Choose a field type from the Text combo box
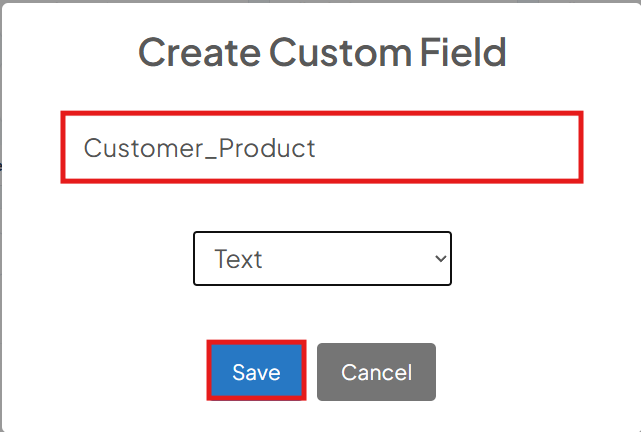The image size is (641, 432). coord(322,258)
